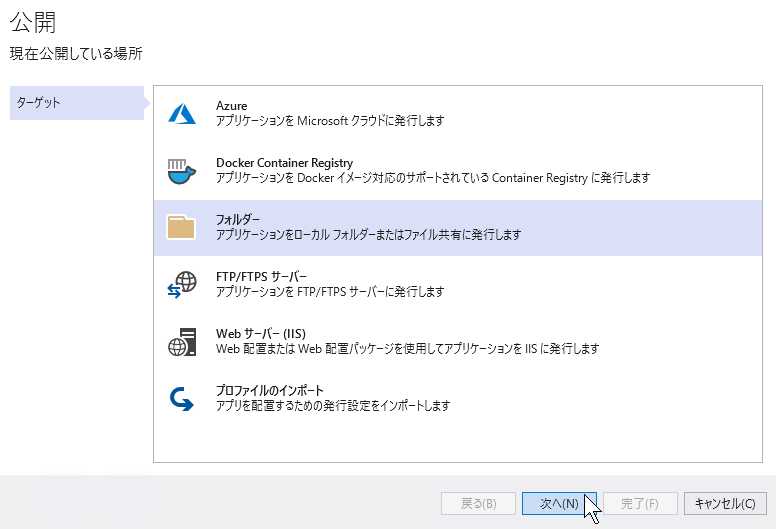Click the folder icon
Image resolution: width=776 pixels, height=529 pixels.
pos(181,228)
